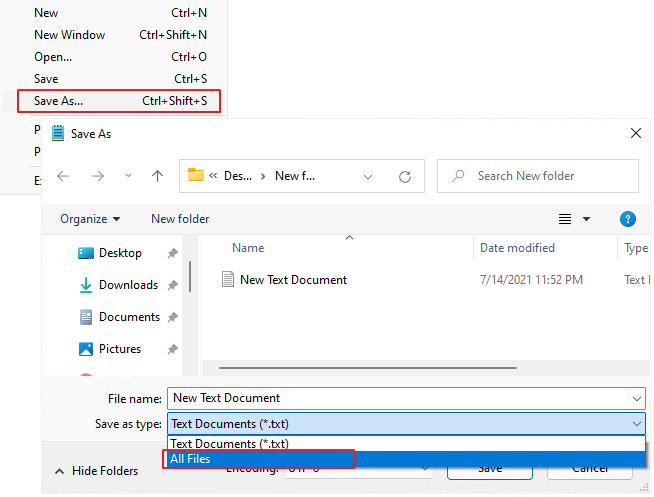
Task: Click the New folder button
Action: [x=180, y=219]
